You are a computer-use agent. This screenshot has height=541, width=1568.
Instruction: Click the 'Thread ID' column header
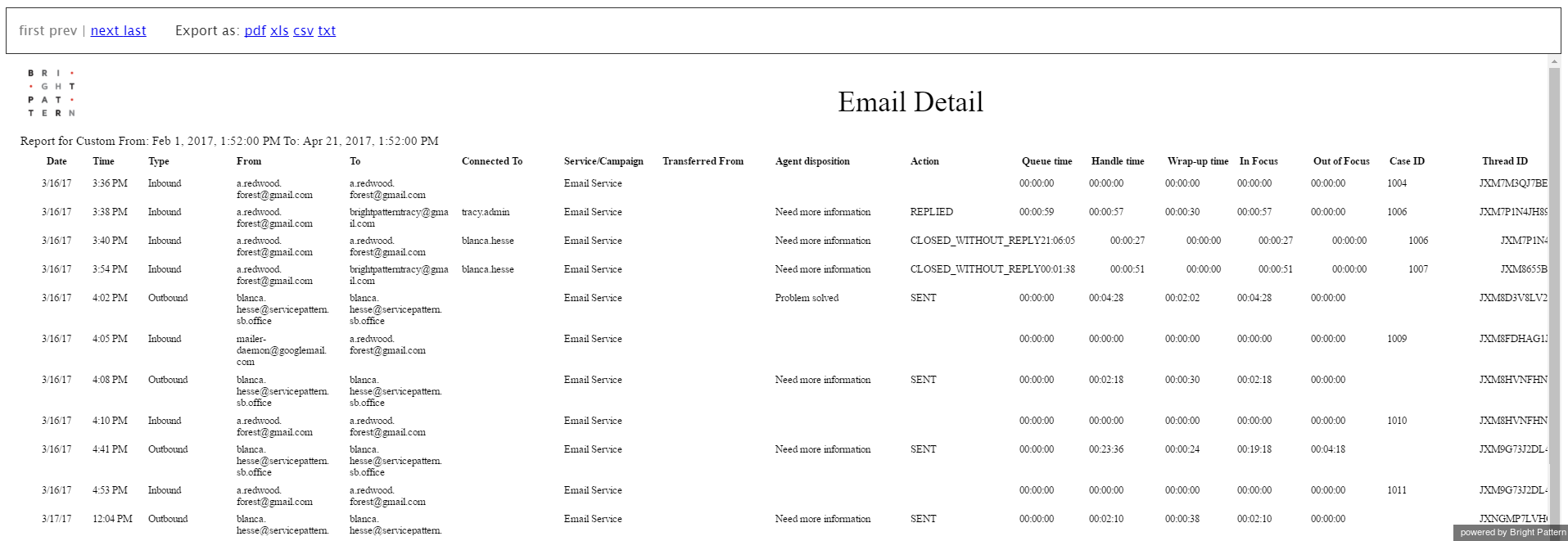[1505, 161]
